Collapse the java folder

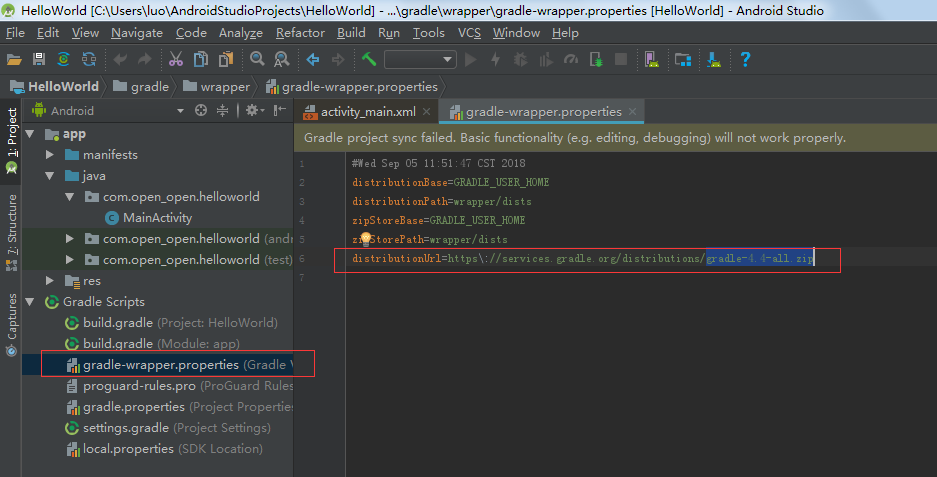pyautogui.click(x=50, y=176)
